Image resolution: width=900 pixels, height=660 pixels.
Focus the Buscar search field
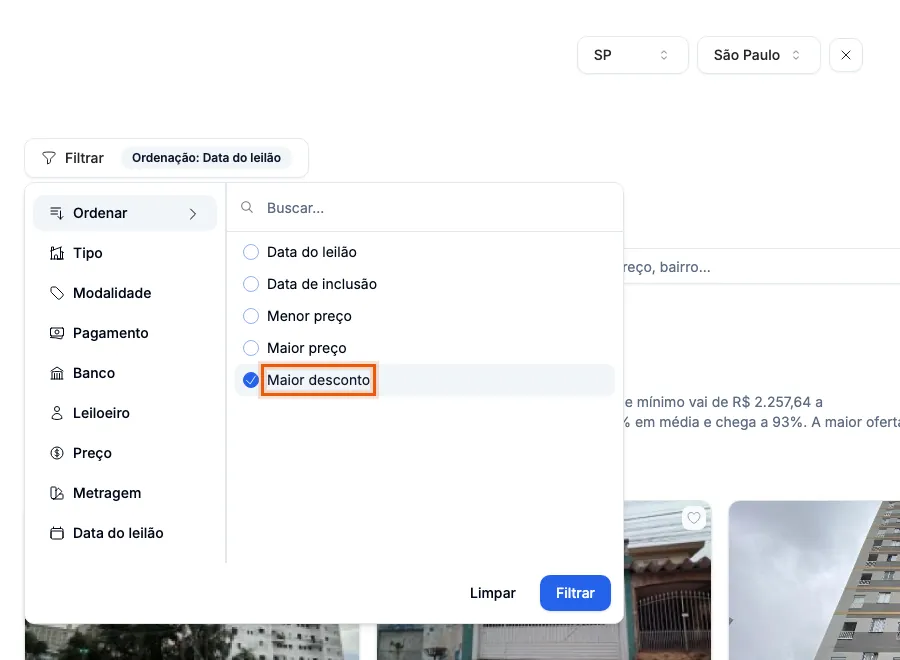coord(425,208)
